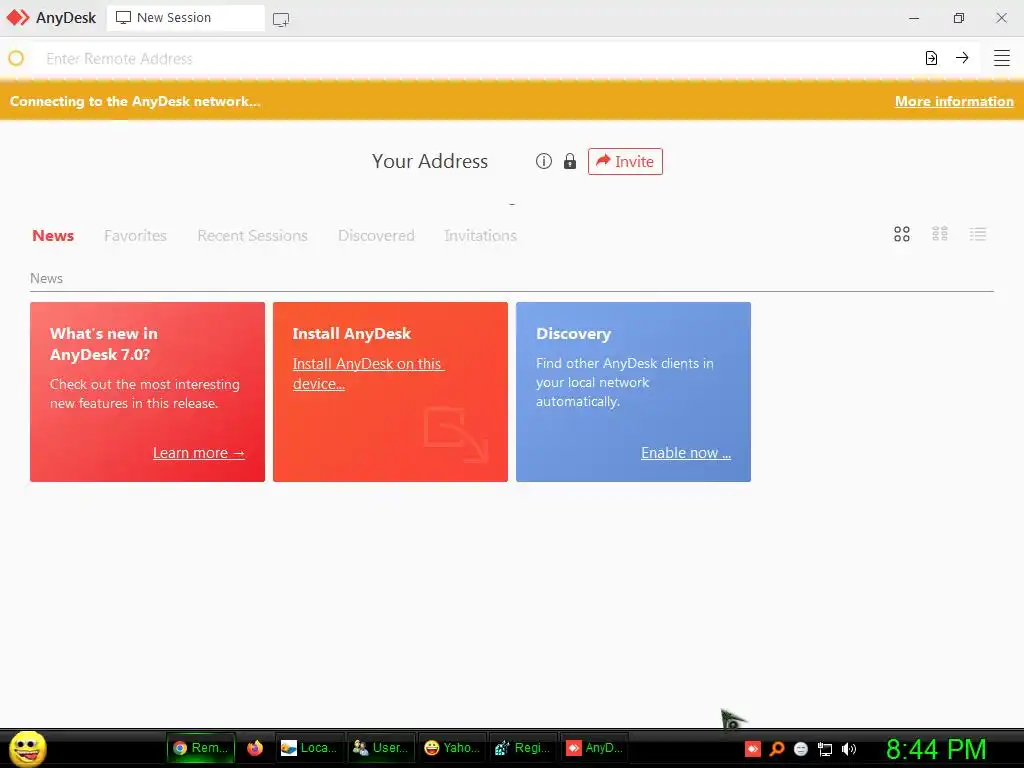Click the lock icon for unattended access

(x=570, y=161)
